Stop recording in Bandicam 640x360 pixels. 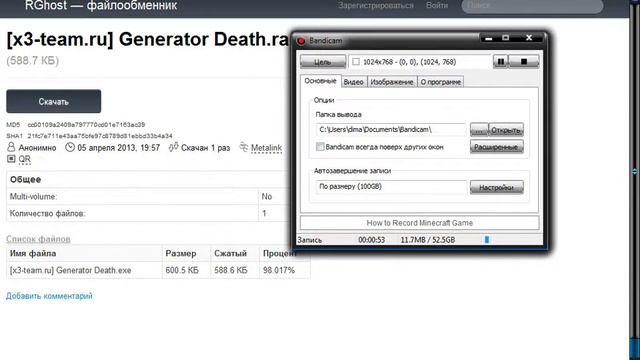pos(524,62)
